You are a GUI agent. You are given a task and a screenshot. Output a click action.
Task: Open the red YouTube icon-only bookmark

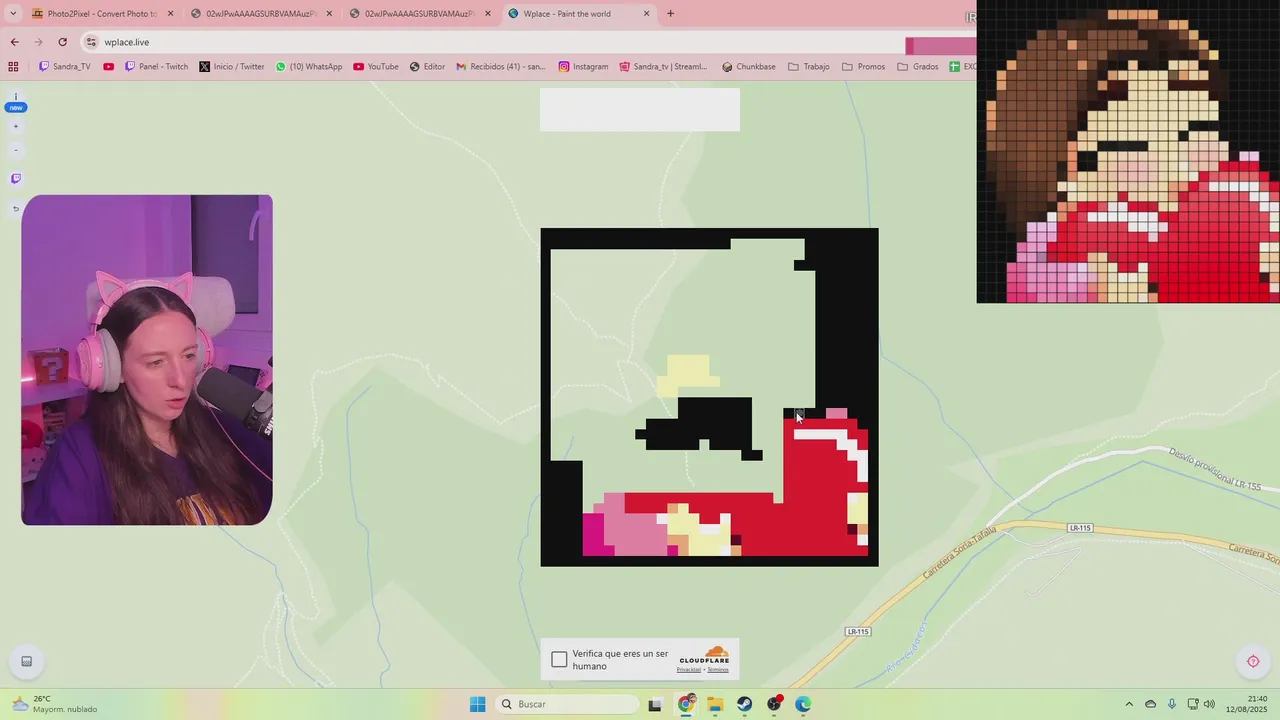click(108, 67)
